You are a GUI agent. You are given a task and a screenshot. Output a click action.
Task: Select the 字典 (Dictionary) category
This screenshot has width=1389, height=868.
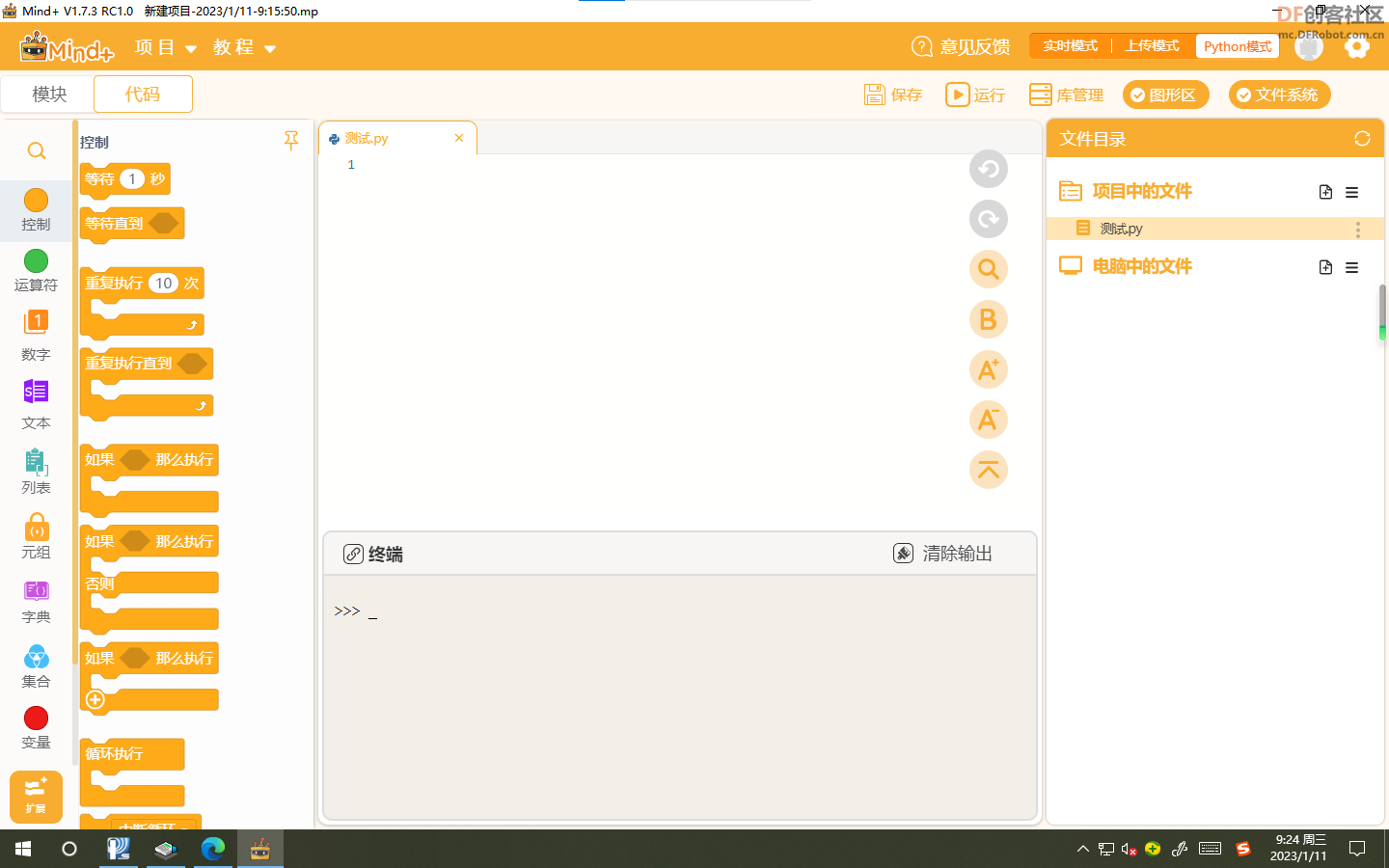point(36,600)
